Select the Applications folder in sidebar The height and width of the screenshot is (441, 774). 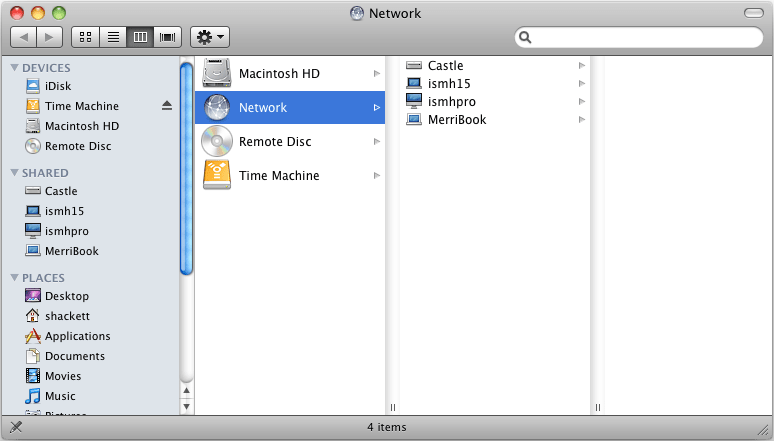[77, 336]
